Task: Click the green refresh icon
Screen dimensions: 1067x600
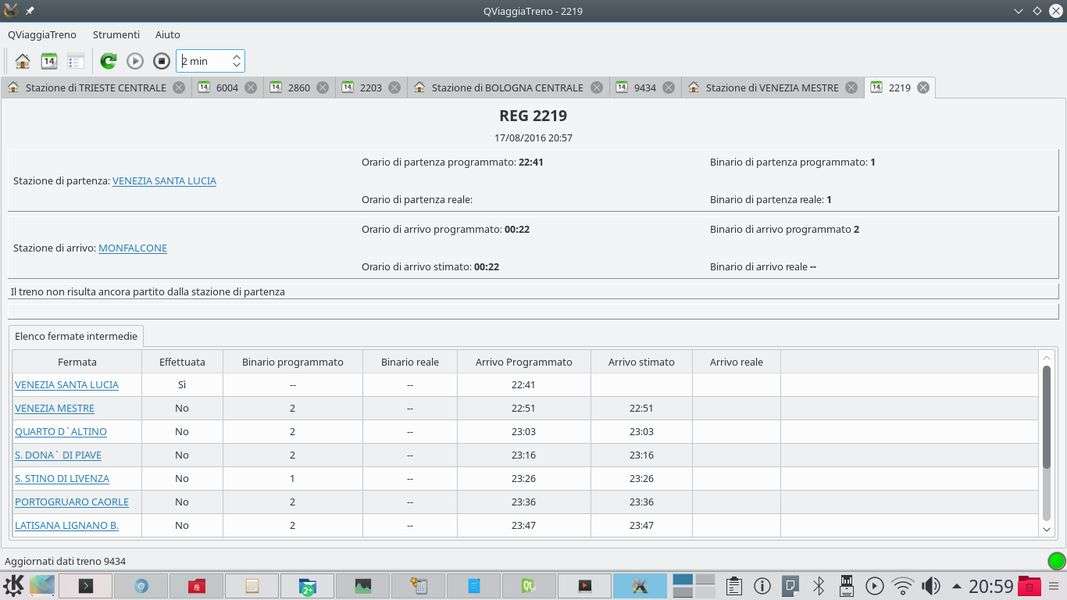Action: 108,61
